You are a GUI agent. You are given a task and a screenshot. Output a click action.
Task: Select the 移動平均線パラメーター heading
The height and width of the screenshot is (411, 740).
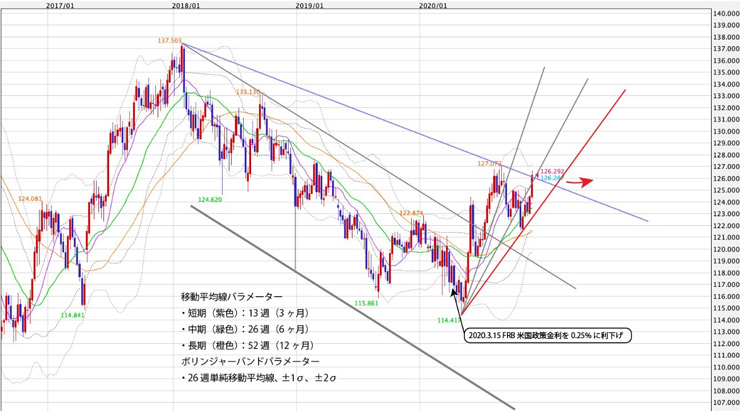232,297
